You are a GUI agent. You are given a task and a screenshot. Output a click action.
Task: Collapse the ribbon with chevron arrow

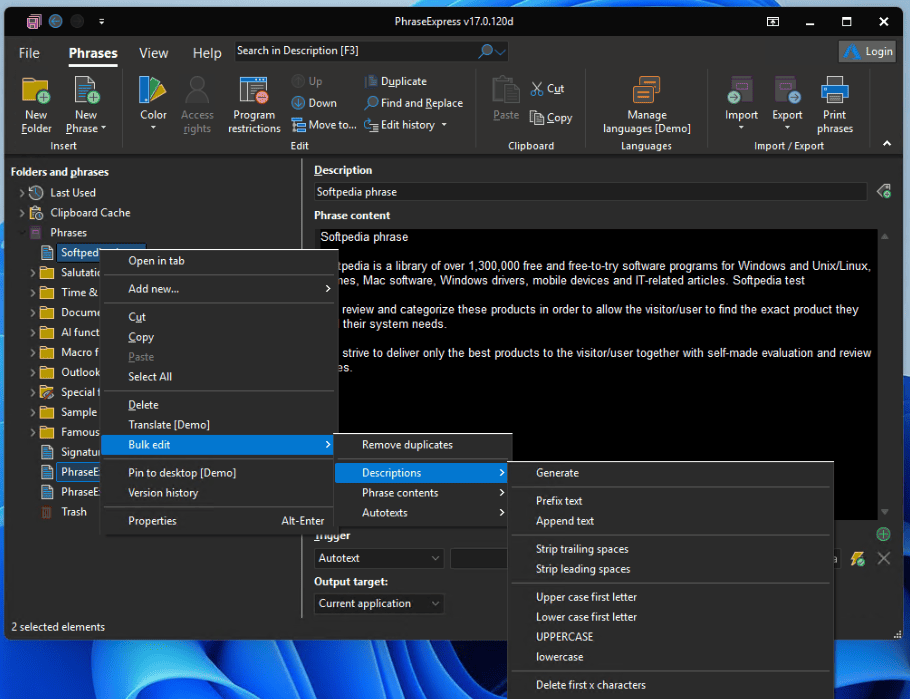click(887, 143)
